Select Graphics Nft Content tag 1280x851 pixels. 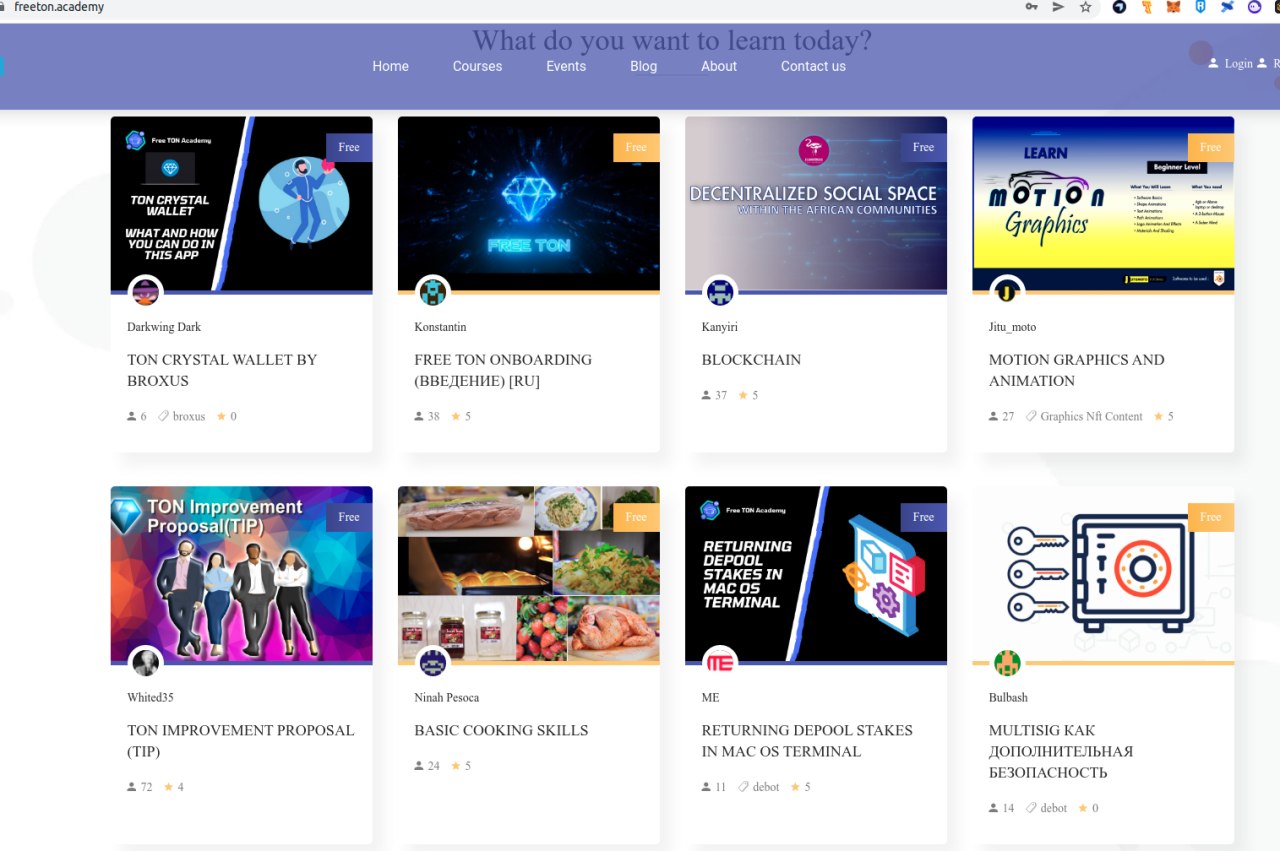pos(1090,416)
